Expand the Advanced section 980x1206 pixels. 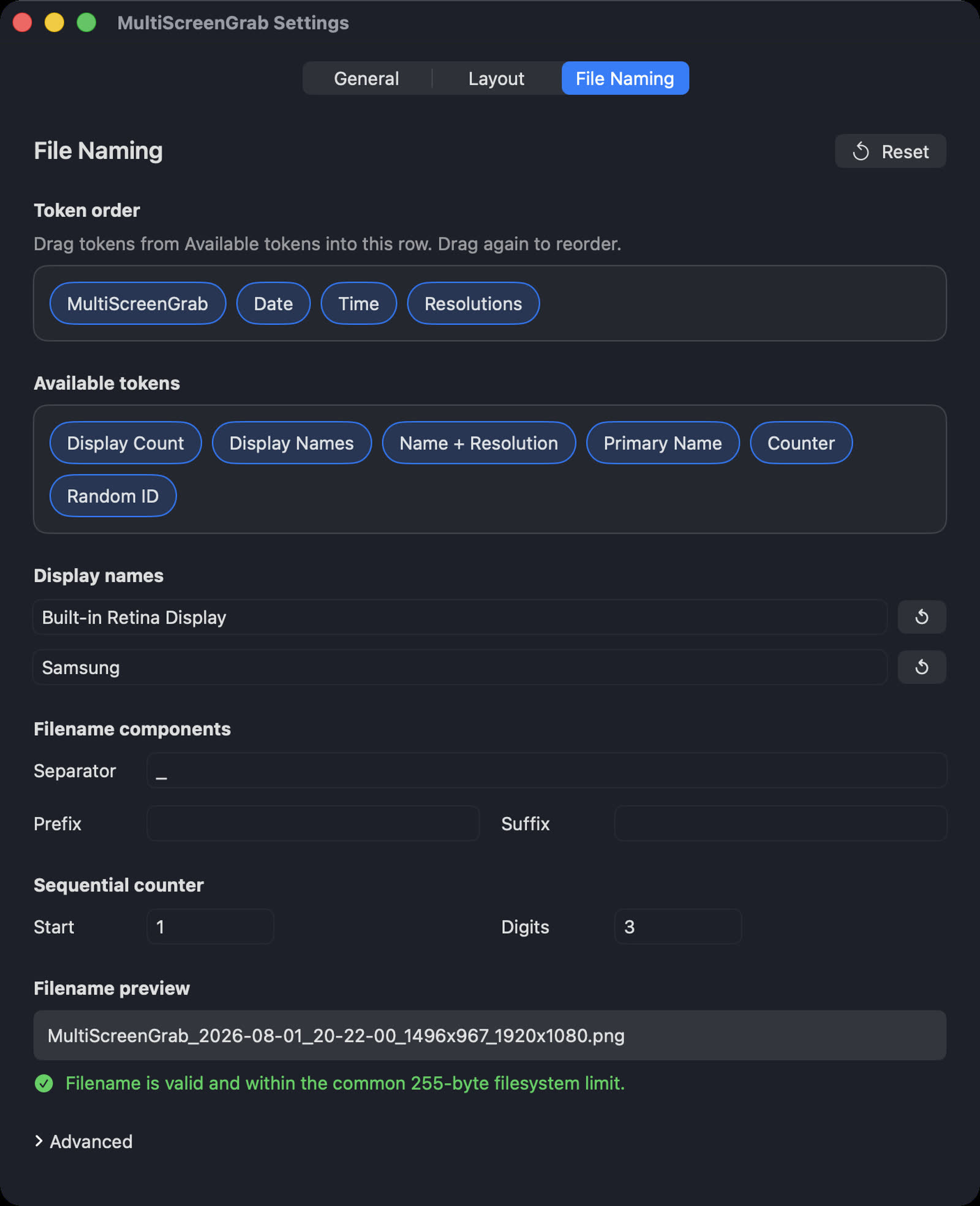(83, 1142)
